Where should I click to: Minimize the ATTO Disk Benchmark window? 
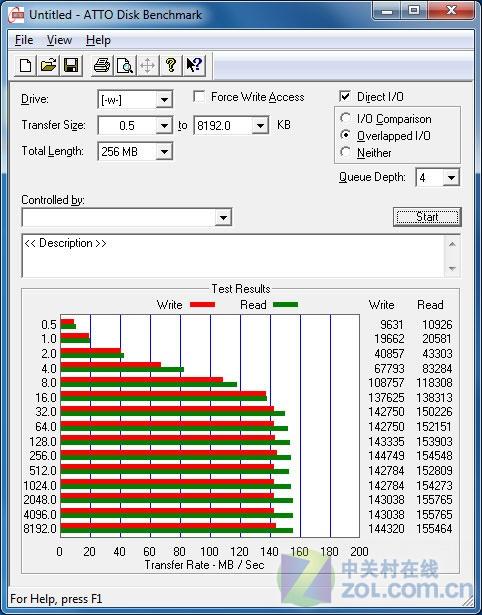click(387, 11)
